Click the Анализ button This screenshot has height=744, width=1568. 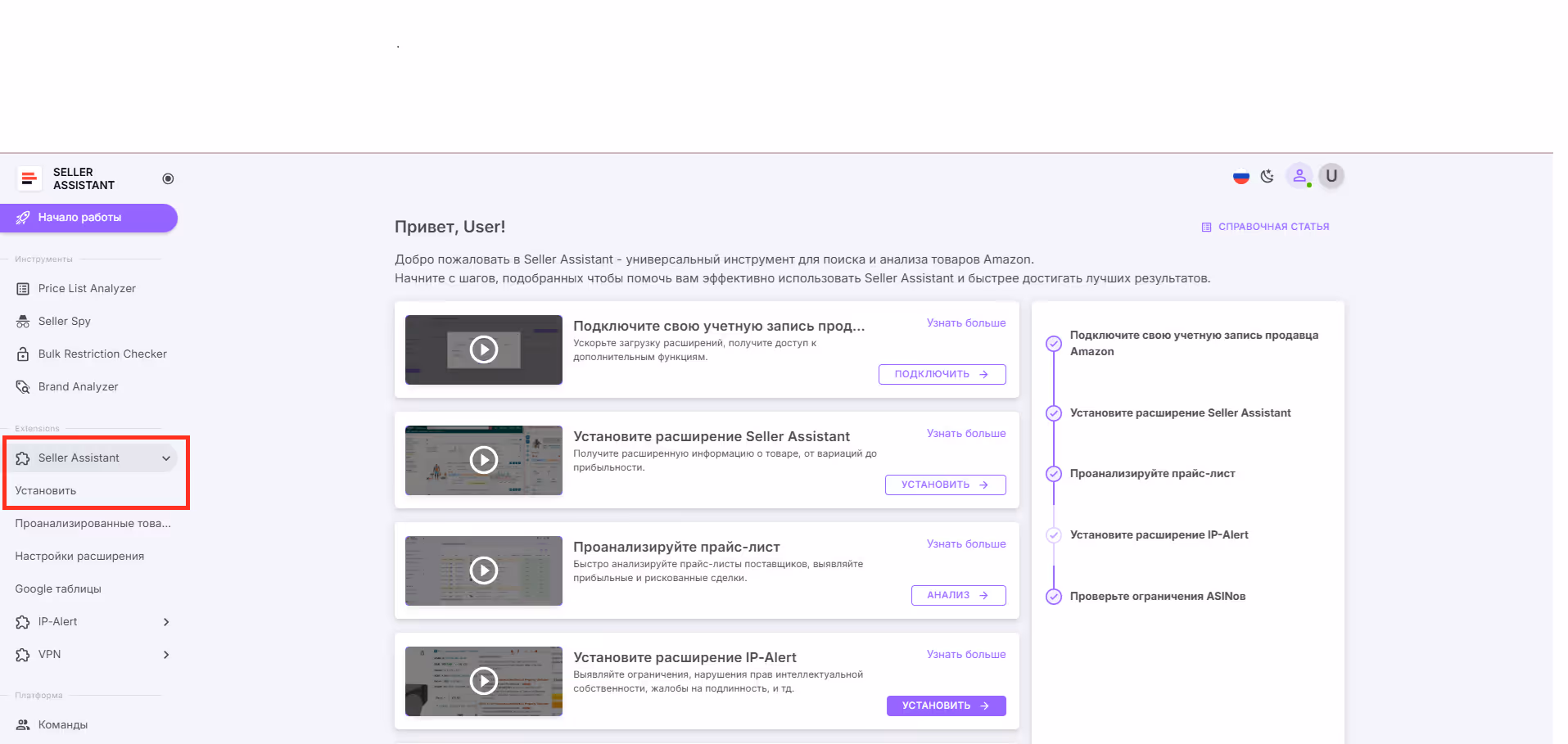(959, 595)
